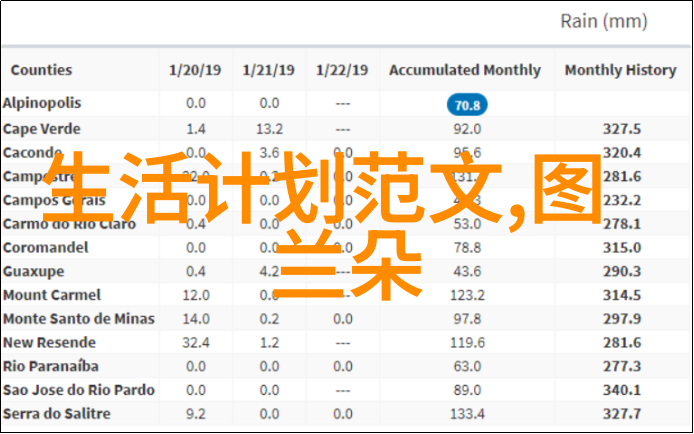Sort by the Accumulated Monthly header
The width and height of the screenshot is (694, 434).
click(x=465, y=71)
